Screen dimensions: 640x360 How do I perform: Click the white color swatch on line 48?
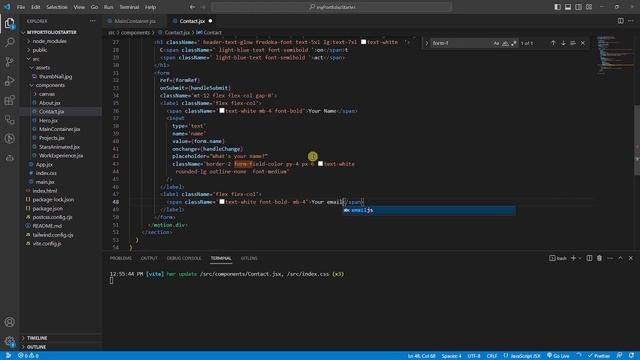(x=222, y=202)
